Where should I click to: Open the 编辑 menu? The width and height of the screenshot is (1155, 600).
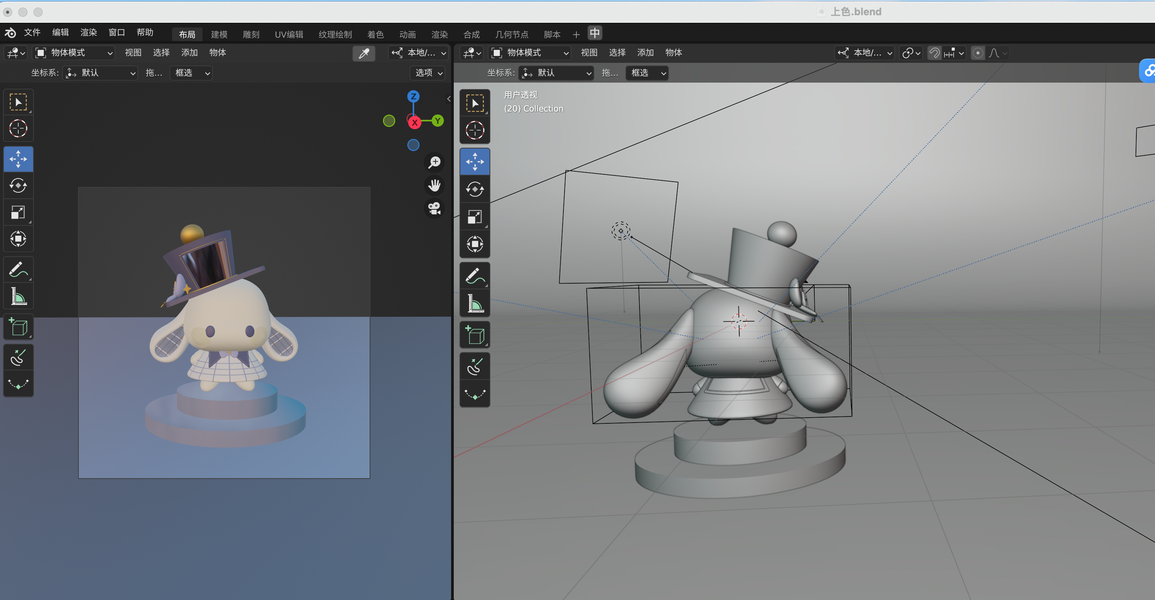[60, 32]
